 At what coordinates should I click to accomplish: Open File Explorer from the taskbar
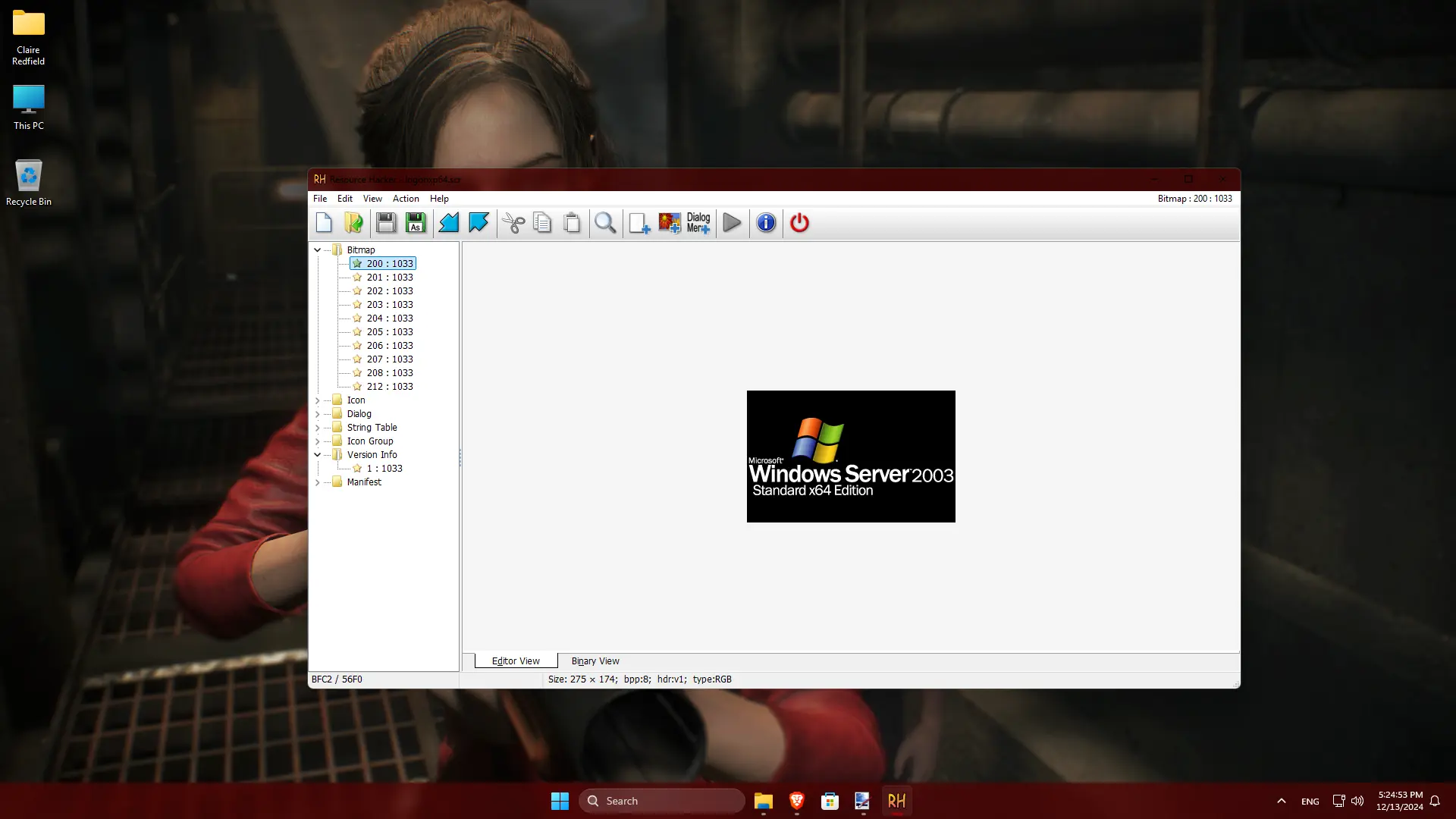763,801
